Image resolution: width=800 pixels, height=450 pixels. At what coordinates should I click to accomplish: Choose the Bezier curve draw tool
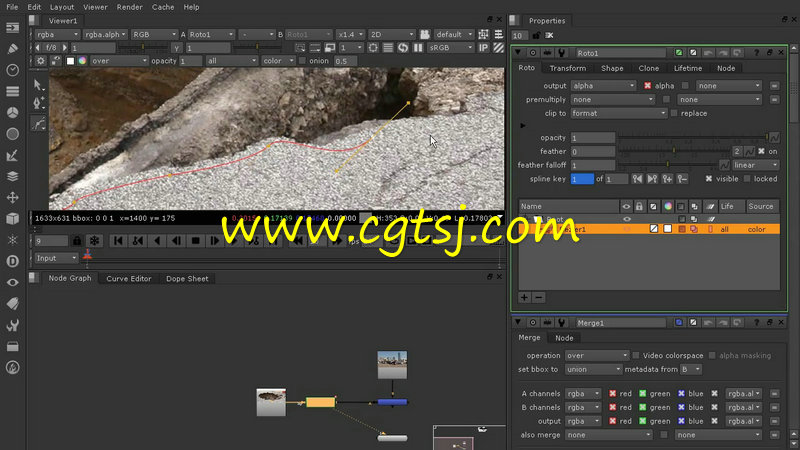tap(38, 123)
